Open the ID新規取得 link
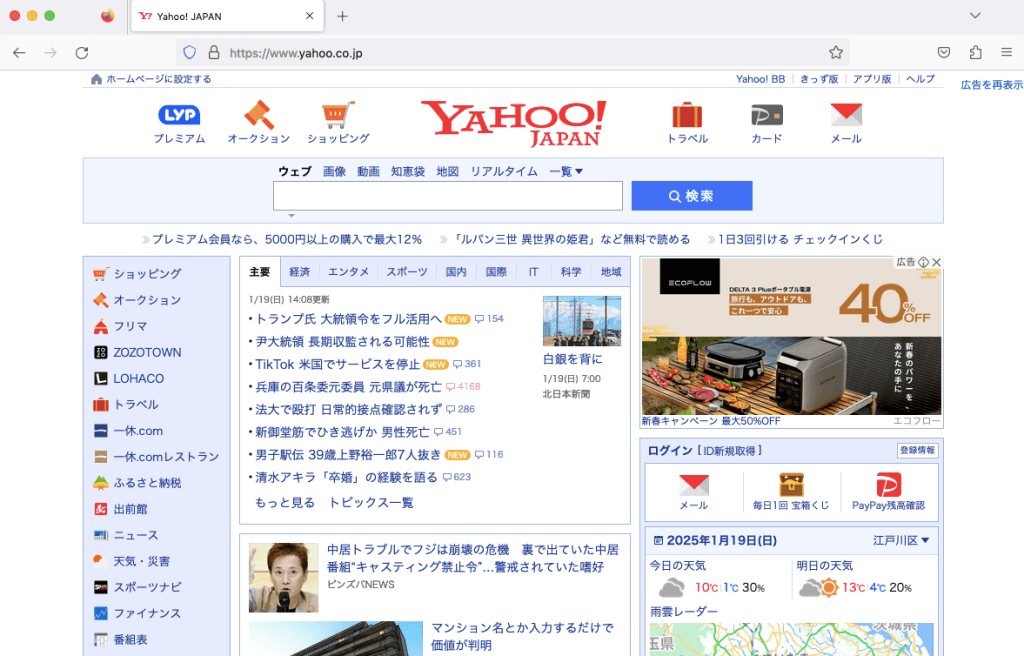This screenshot has width=1024, height=656. (728, 451)
